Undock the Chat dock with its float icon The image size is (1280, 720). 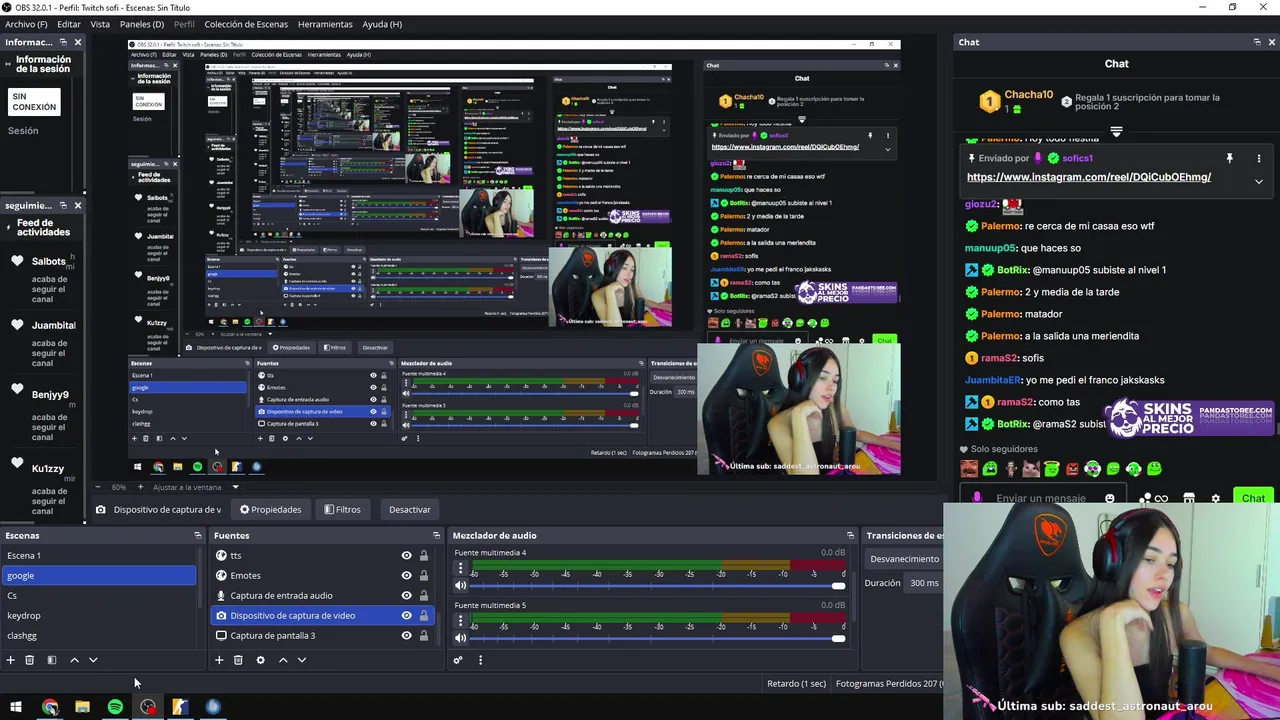pos(1257,42)
